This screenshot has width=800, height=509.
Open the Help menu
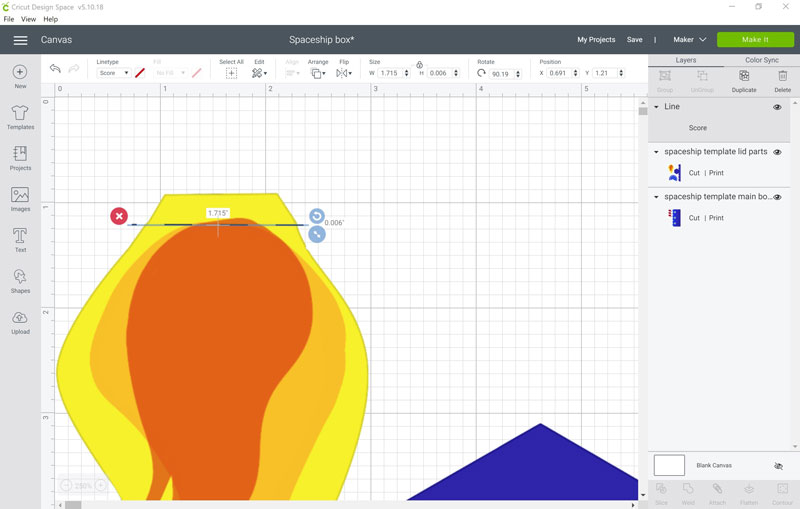(x=51, y=19)
